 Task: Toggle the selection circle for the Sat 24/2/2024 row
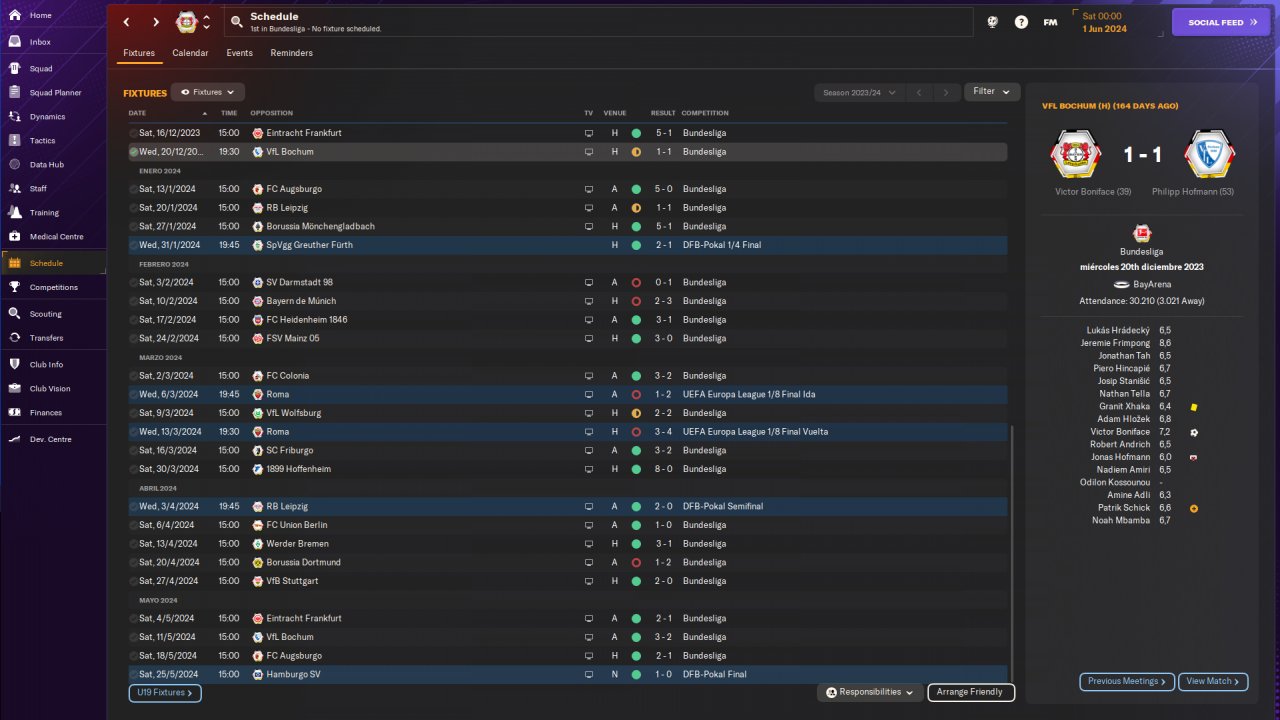tap(134, 338)
